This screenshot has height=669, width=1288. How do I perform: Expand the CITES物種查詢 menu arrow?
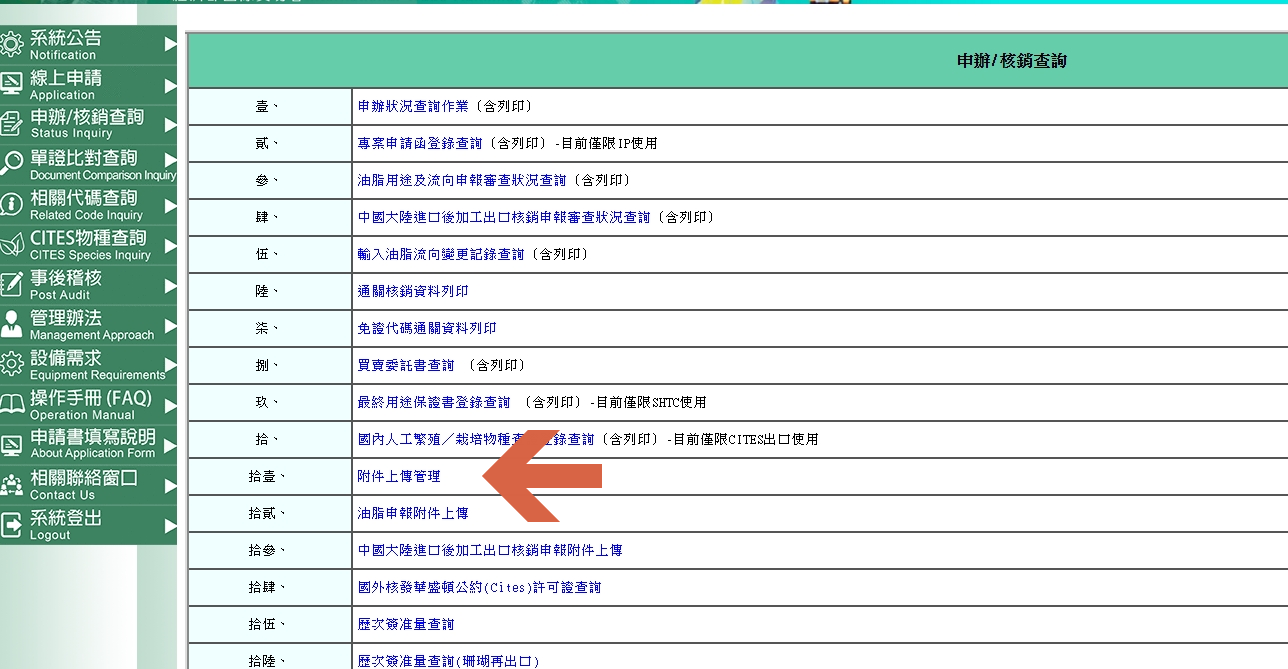tap(170, 245)
